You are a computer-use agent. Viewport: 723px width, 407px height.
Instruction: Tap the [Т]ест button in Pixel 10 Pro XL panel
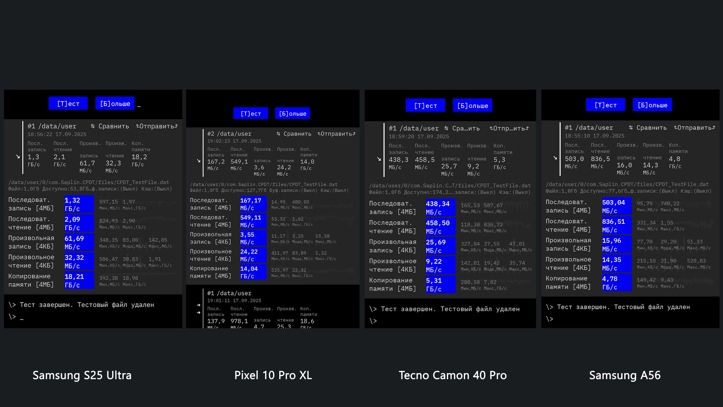pyautogui.click(x=251, y=113)
